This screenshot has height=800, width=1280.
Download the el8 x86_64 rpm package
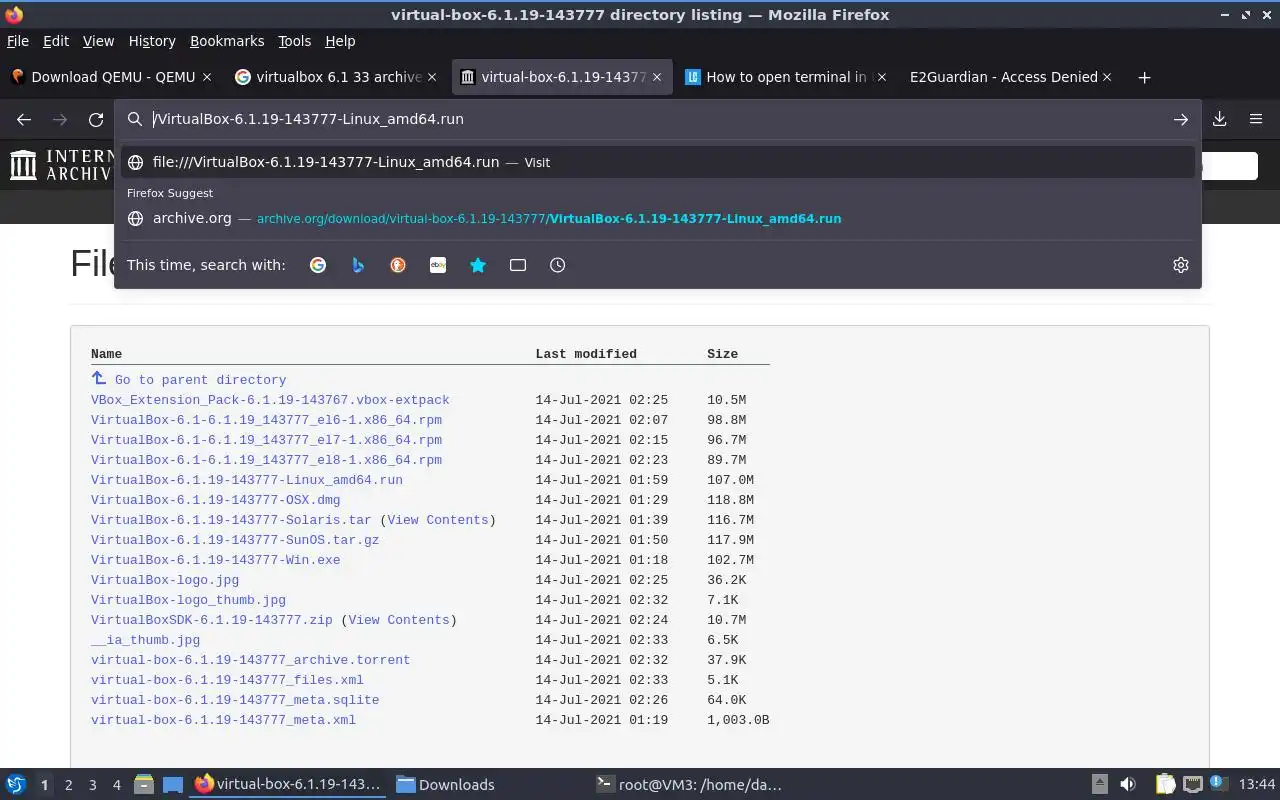coord(266,460)
